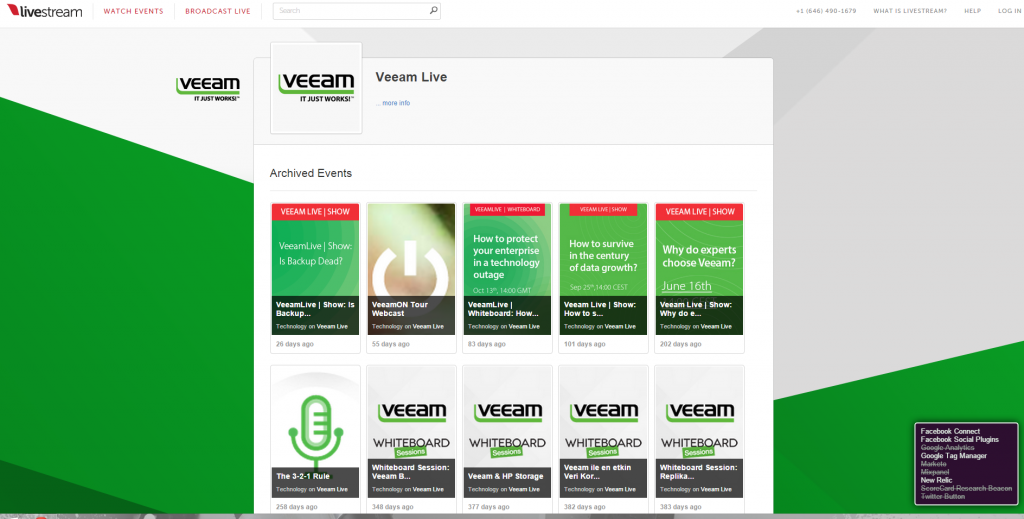1024x519 pixels.
Task: Select Google Analytics in tracker list
Action: (x=947, y=448)
